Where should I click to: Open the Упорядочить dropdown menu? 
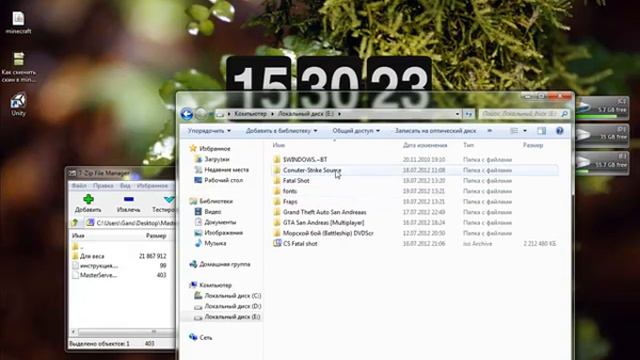209,131
